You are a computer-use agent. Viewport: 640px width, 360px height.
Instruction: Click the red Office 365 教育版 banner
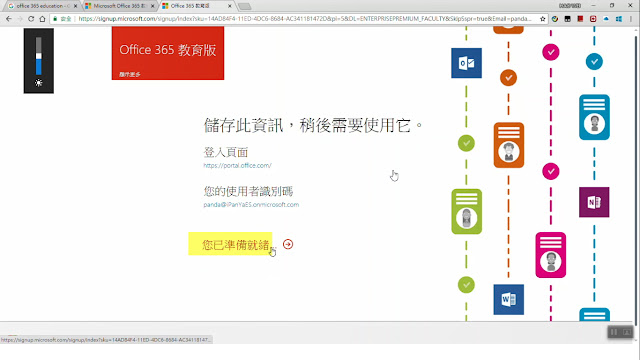(x=168, y=53)
